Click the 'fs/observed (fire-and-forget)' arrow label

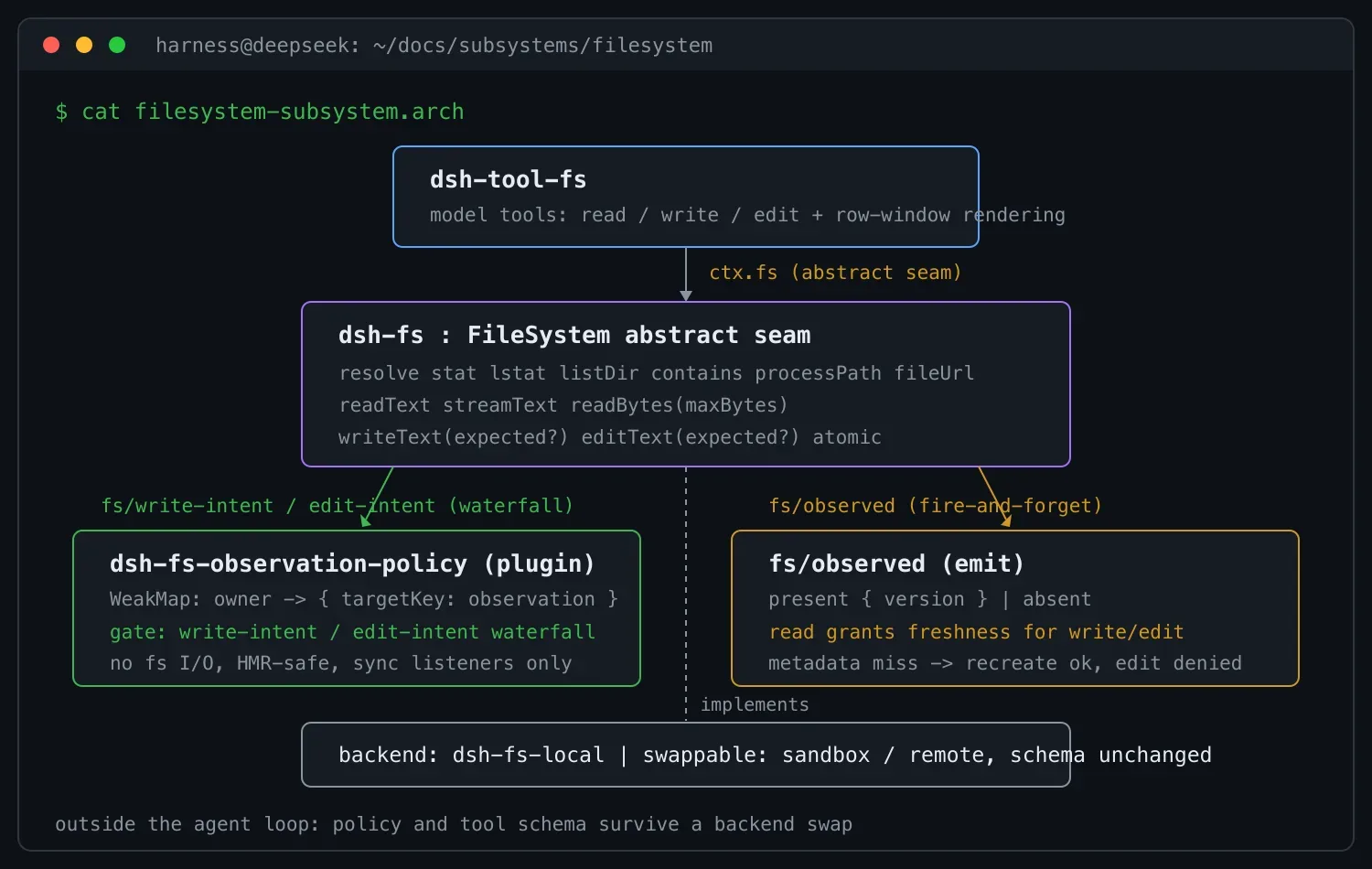[x=935, y=506]
